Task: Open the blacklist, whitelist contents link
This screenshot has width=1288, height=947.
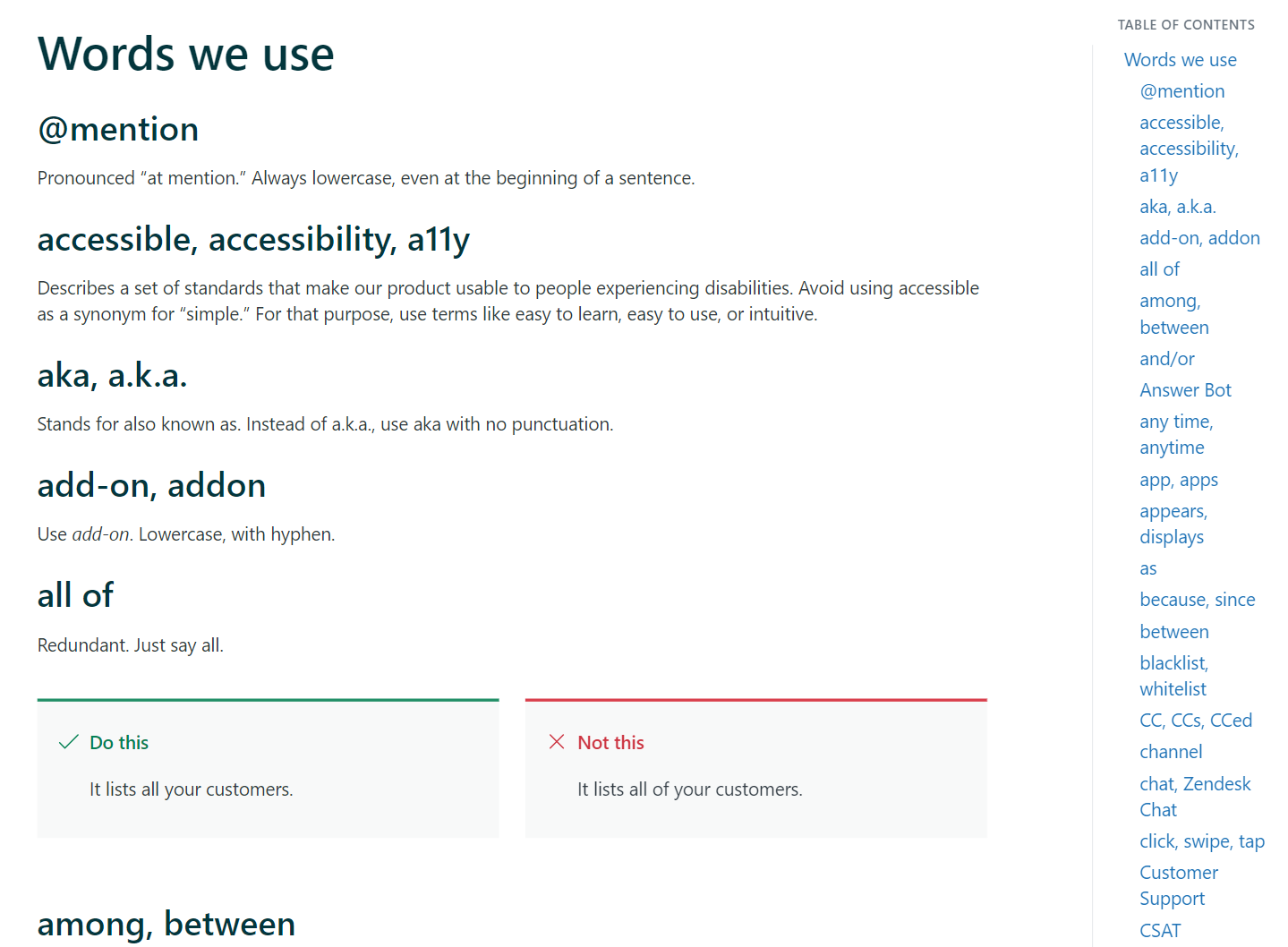Action: point(1173,676)
